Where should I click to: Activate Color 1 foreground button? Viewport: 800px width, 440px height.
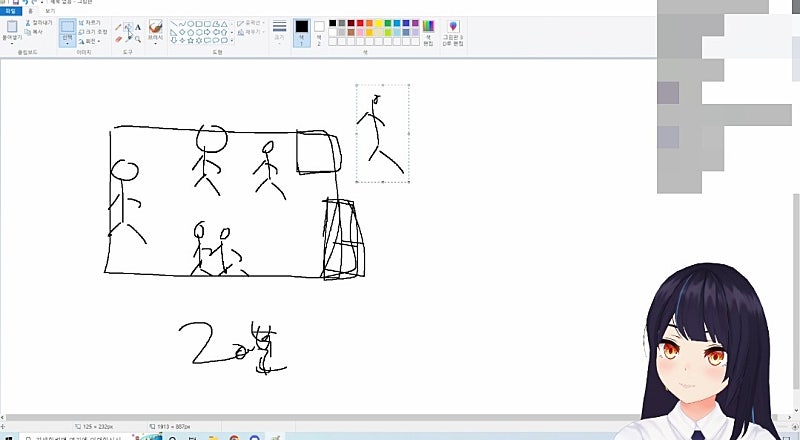click(302, 33)
